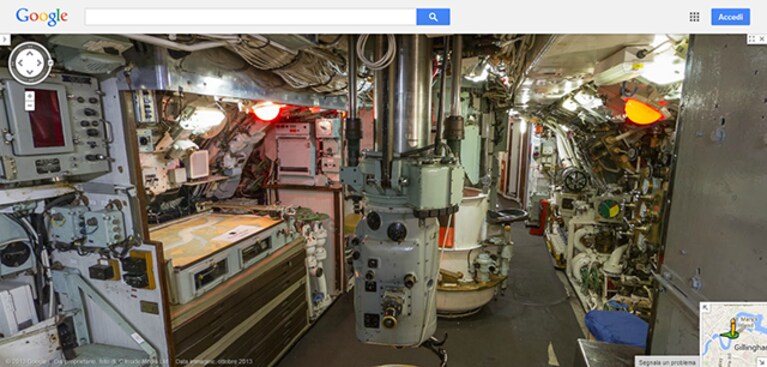Screen dimensions: 767x367
Task: Pan the view left with the compass arrow
Action: [21, 63]
